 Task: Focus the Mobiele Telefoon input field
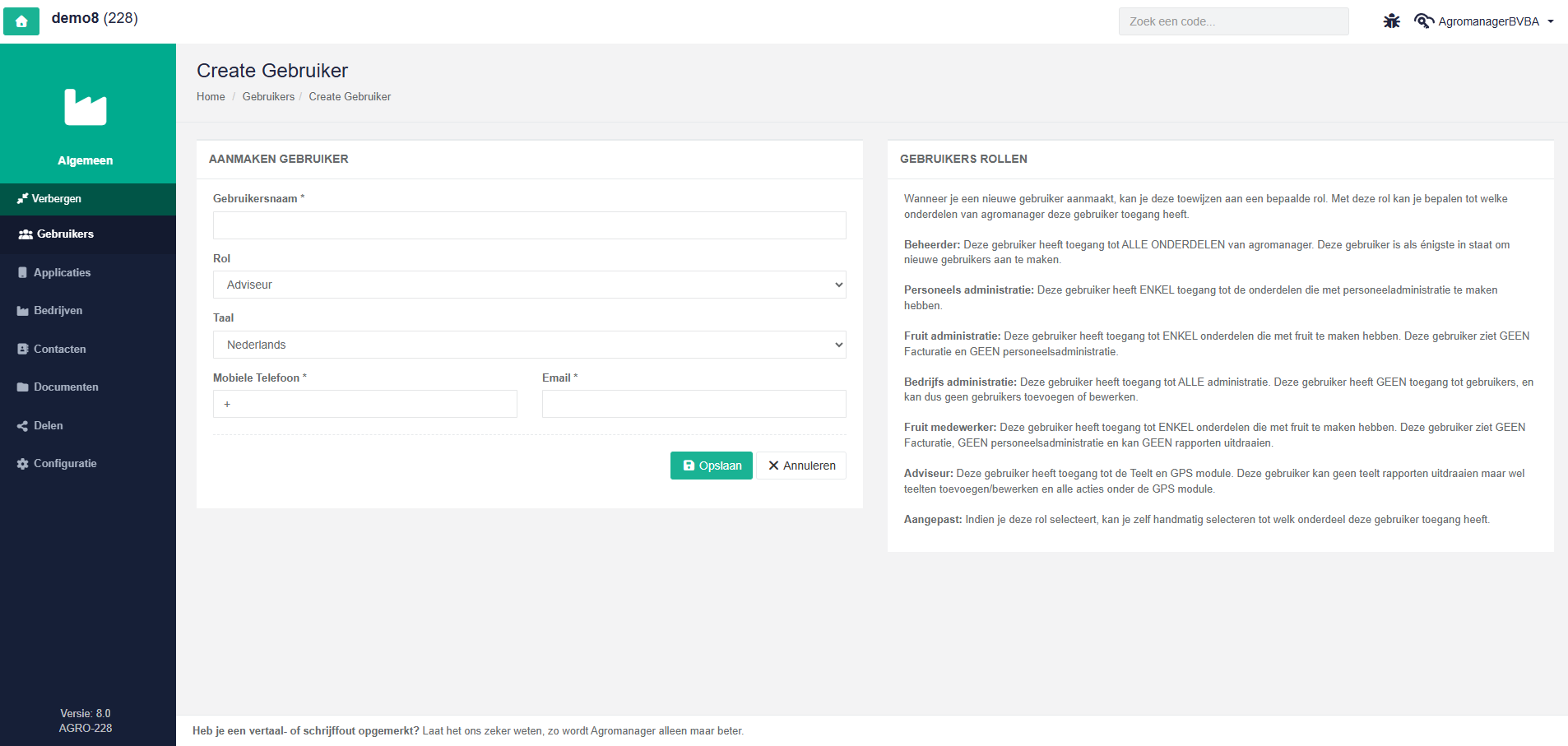tap(365, 404)
